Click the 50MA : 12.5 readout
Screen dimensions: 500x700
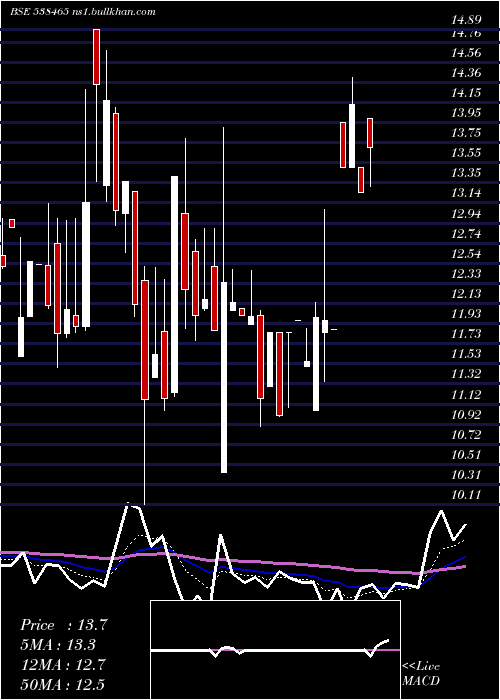pyautogui.click(x=63, y=685)
